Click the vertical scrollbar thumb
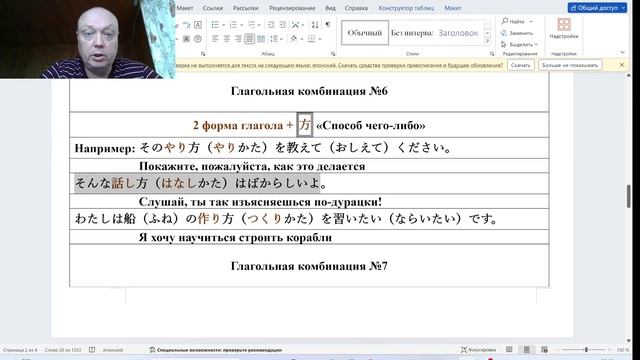Screen dimensions: 640x360 coord(629,196)
